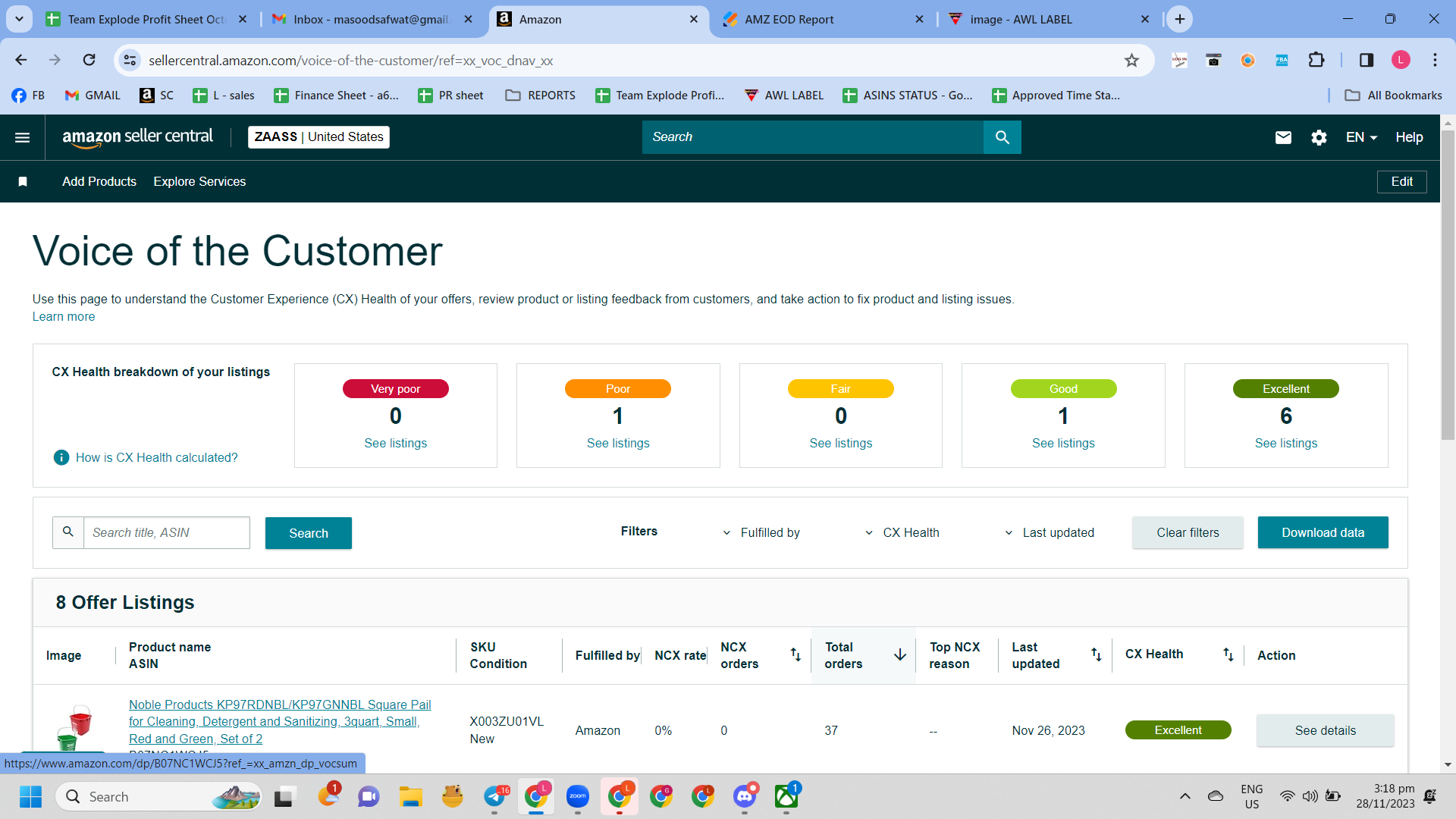Screen dimensions: 1456x819
Task: Click the magnifier search button in header
Action: click(1002, 137)
